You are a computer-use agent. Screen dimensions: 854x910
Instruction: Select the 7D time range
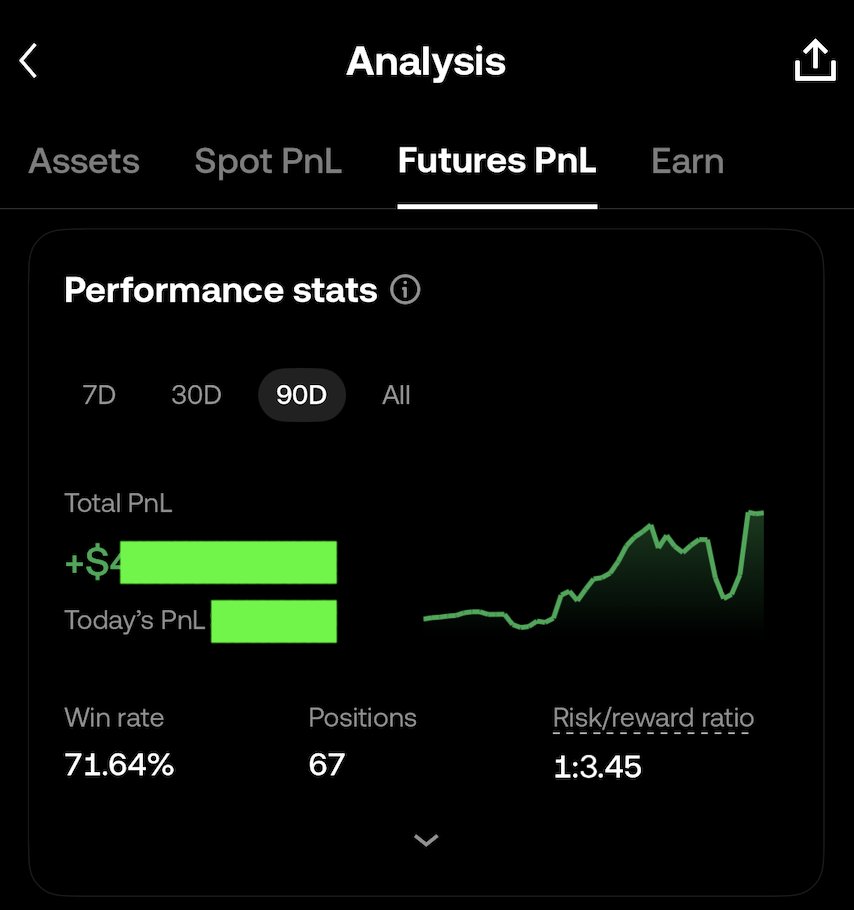coord(99,395)
